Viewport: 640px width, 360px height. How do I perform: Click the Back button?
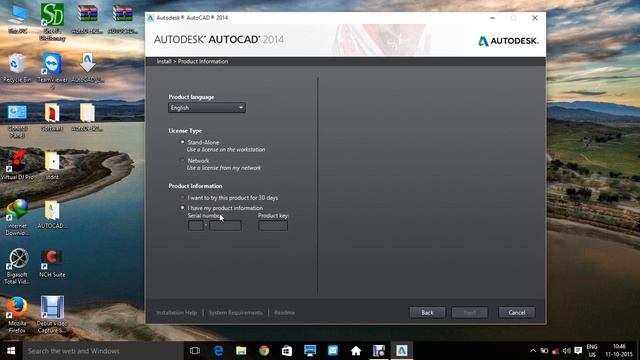(427, 313)
